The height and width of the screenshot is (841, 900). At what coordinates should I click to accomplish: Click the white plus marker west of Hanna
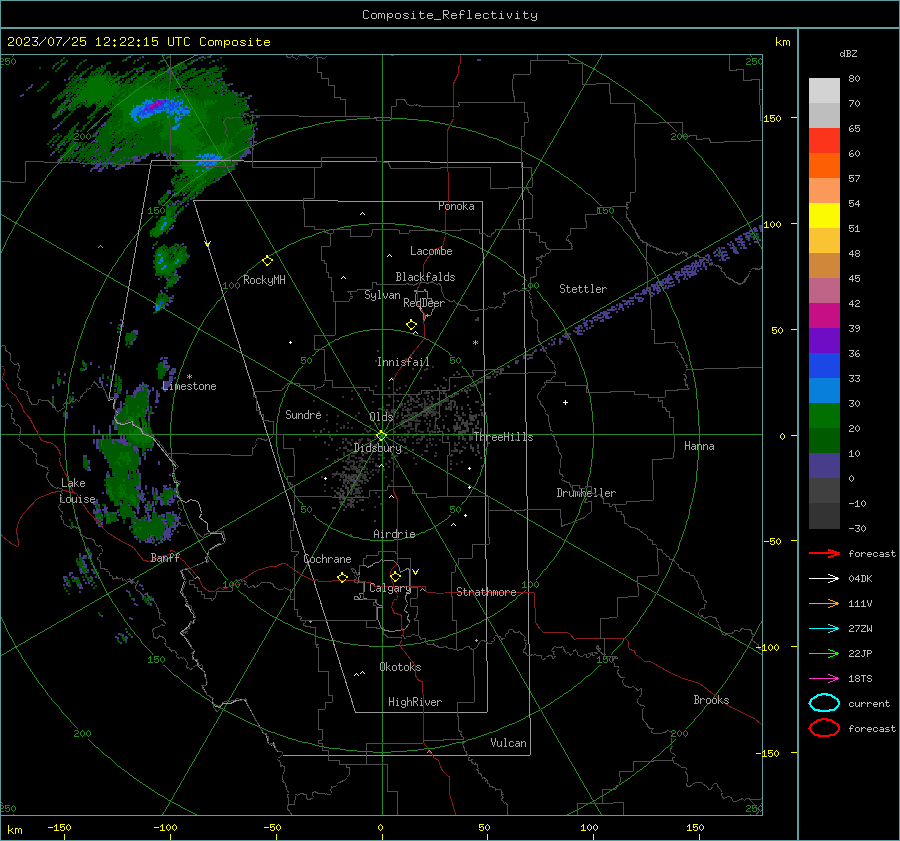[x=565, y=402]
